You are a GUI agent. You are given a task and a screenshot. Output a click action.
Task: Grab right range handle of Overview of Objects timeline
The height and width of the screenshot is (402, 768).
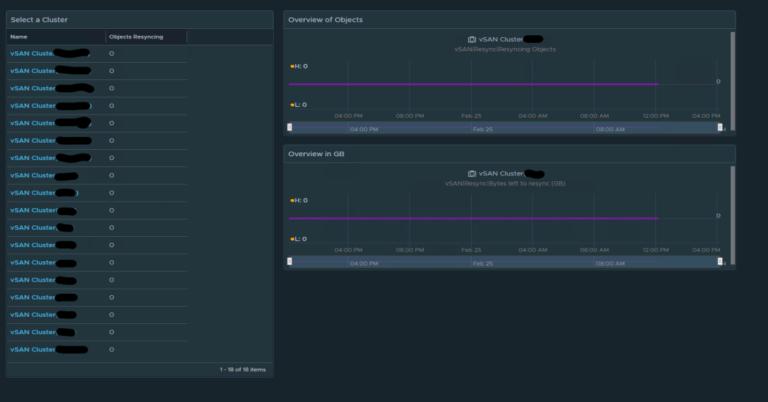click(x=720, y=127)
